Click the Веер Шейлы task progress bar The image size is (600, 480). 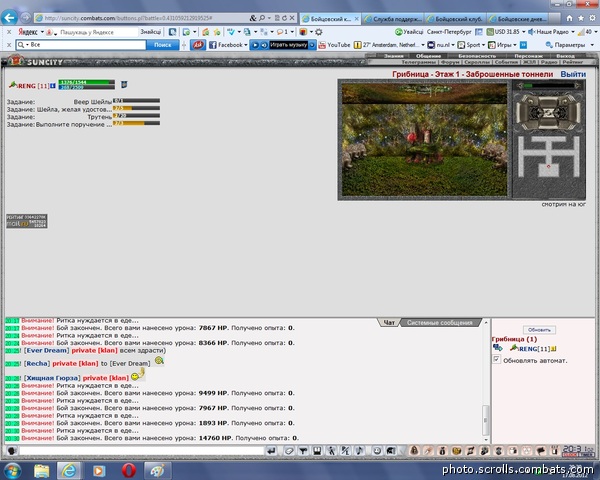(136, 101)
